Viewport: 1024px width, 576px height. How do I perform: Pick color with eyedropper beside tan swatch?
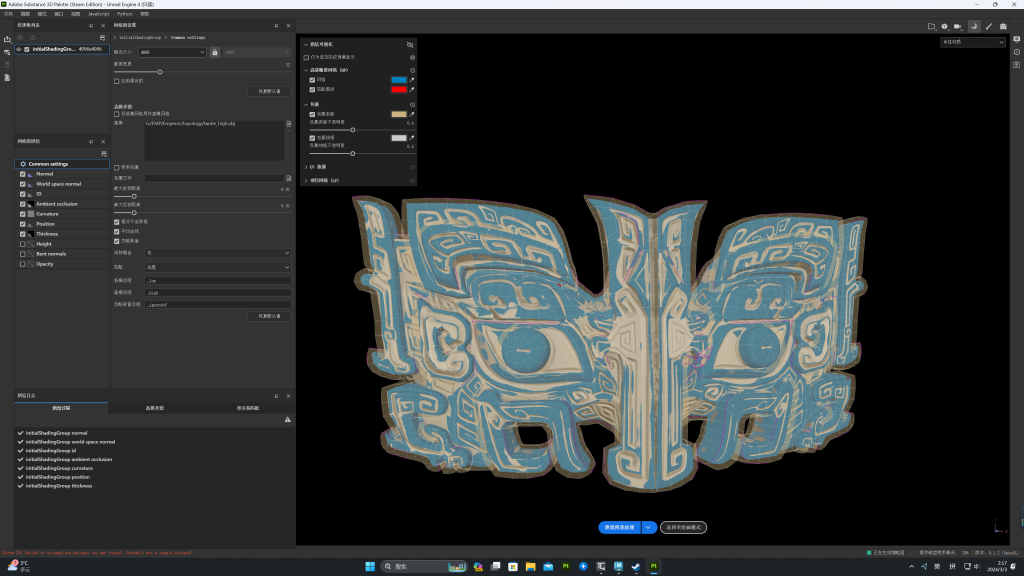411,114
